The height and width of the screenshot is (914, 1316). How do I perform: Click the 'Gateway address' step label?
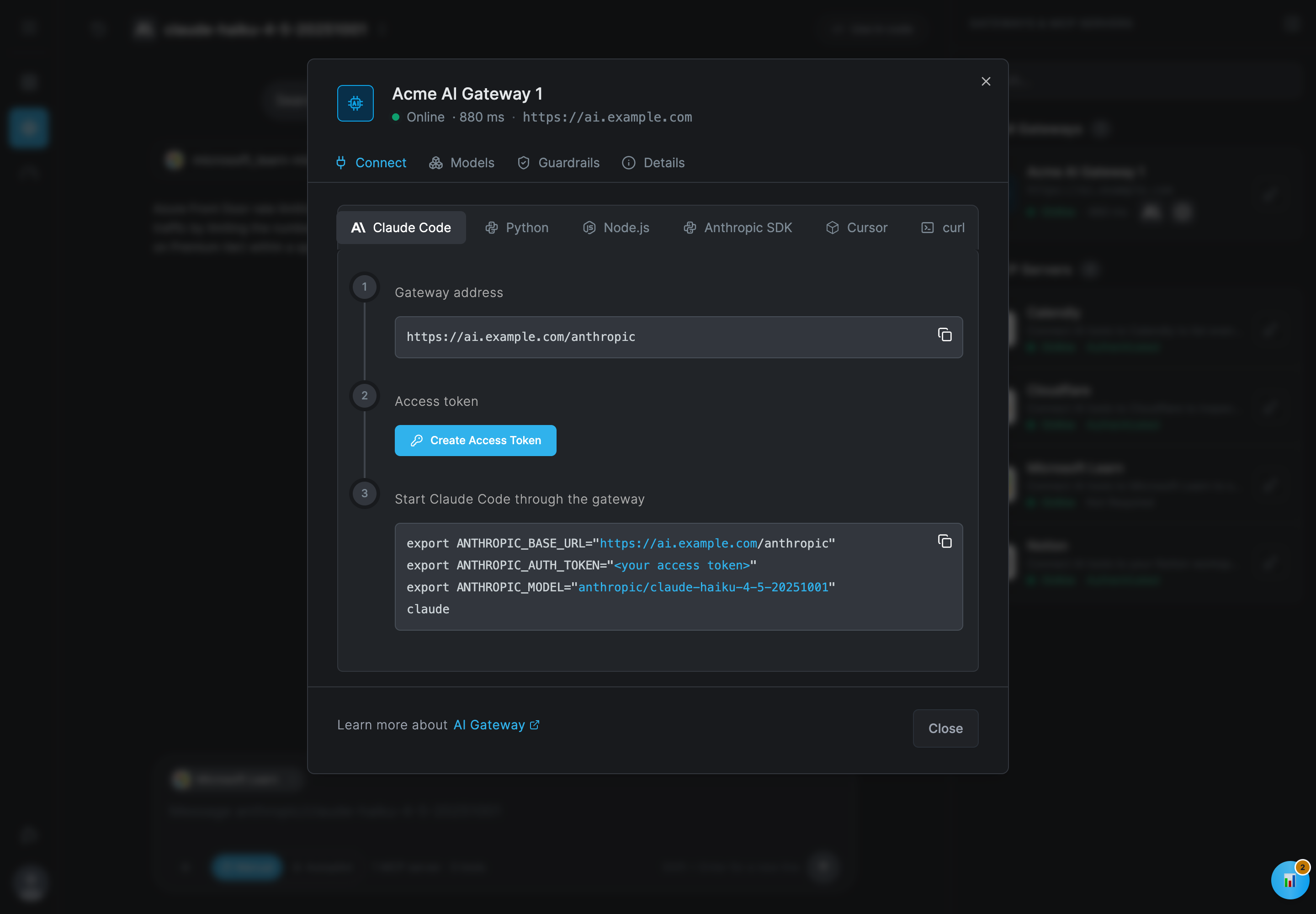click(449, 292)
